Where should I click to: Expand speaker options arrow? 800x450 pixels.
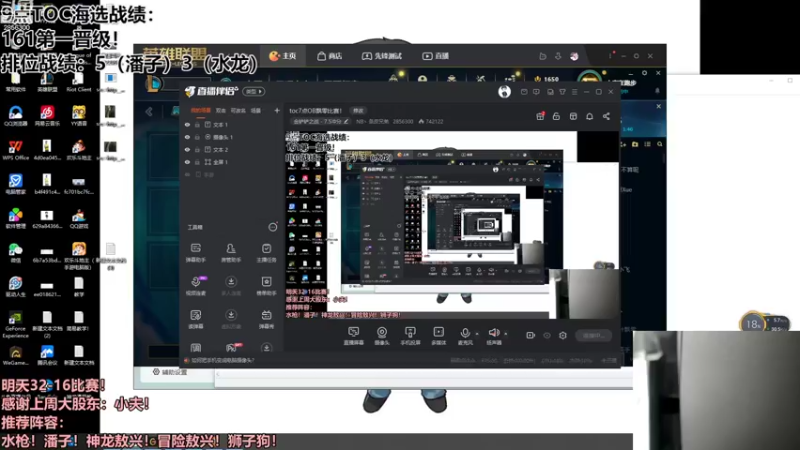506,334
